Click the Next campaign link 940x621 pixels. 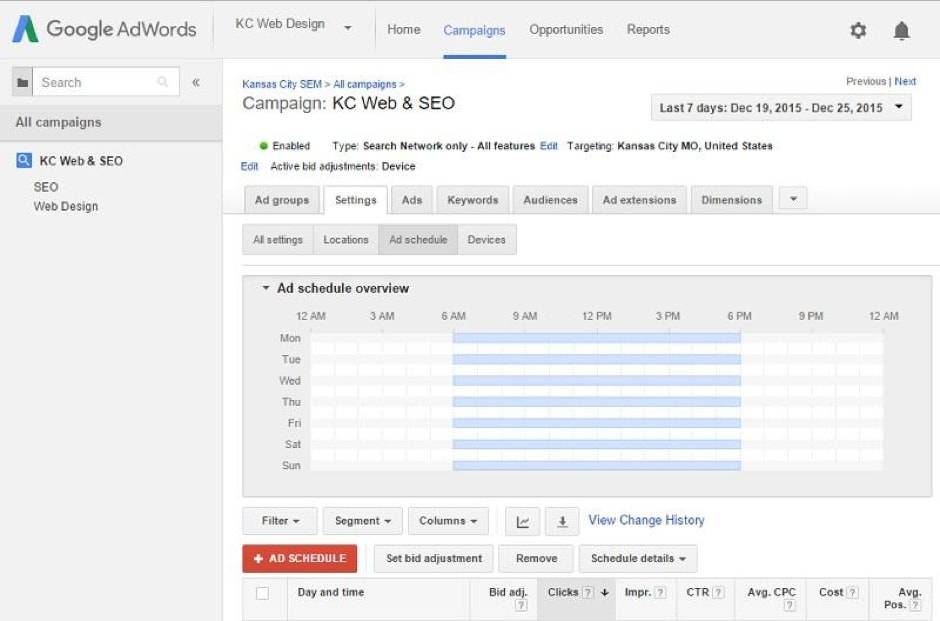(x=905, y=82)
